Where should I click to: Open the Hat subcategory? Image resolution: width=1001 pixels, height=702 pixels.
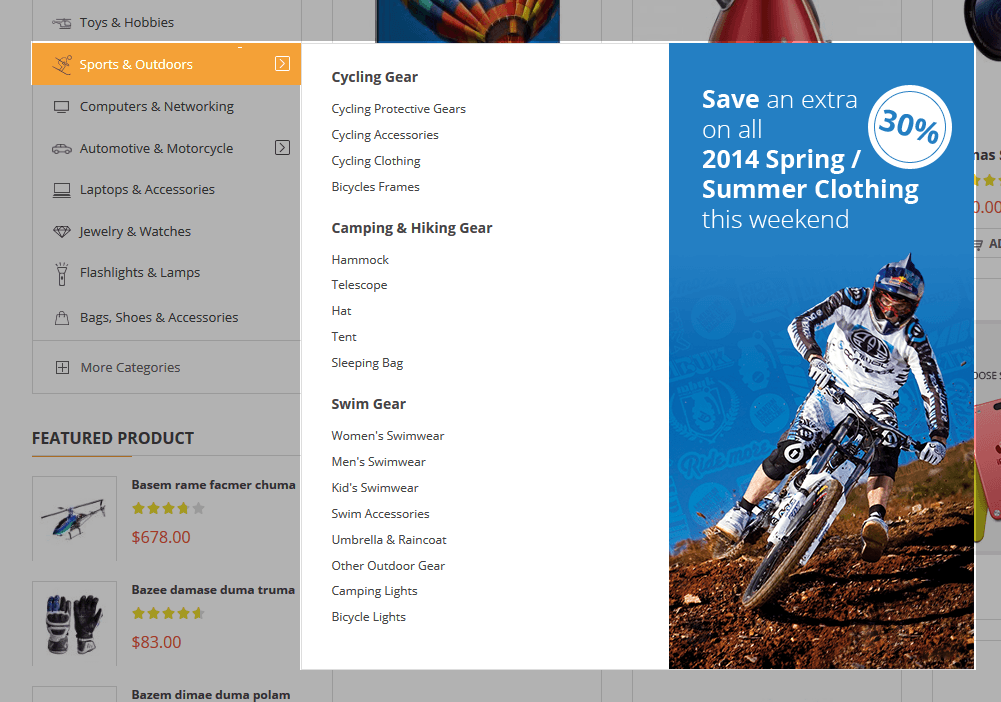point(342,311)
